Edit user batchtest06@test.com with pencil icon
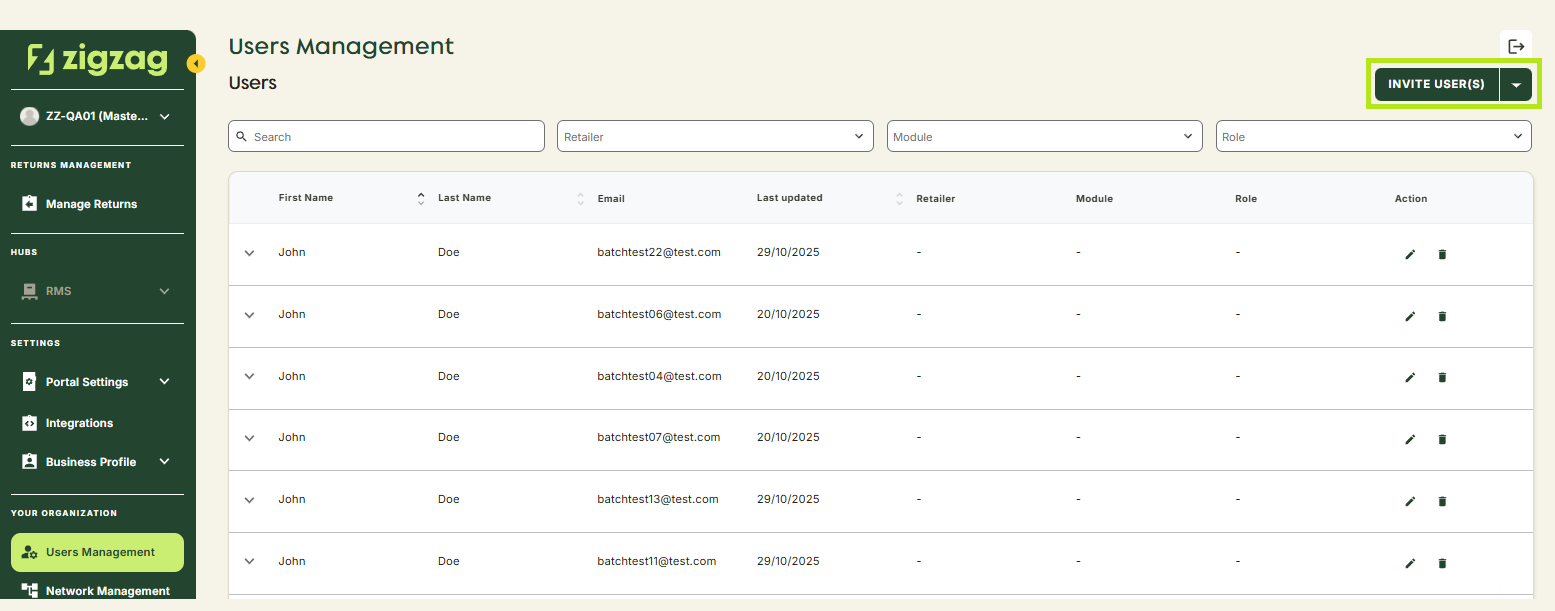Screen dimensions: 1555x611 [1410, 316]
